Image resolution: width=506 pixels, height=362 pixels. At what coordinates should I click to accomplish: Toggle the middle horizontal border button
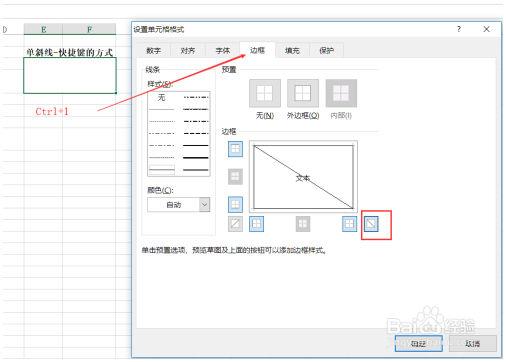tap(235, 176)
